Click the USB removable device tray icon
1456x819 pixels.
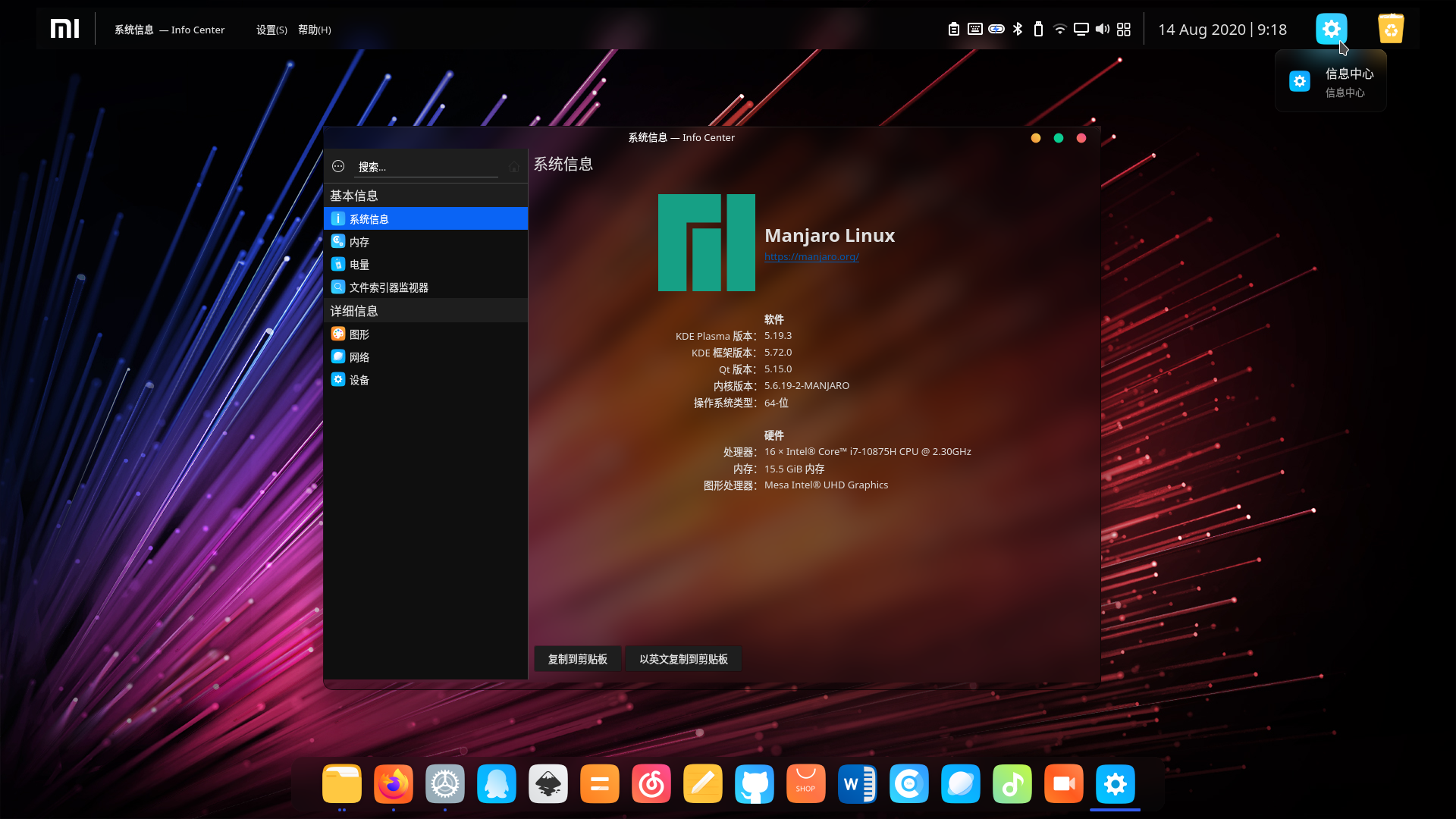point(1039,29)
